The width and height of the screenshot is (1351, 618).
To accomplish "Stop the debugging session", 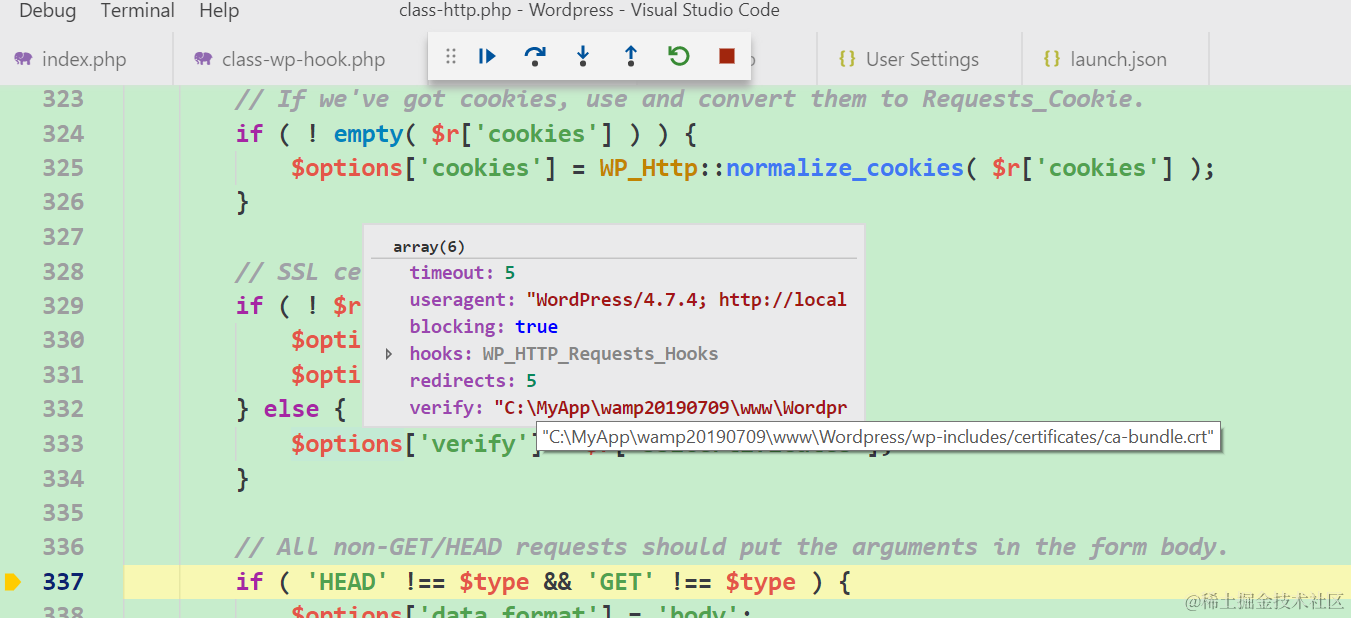I will pyautogui.click(x=727, y=57).
